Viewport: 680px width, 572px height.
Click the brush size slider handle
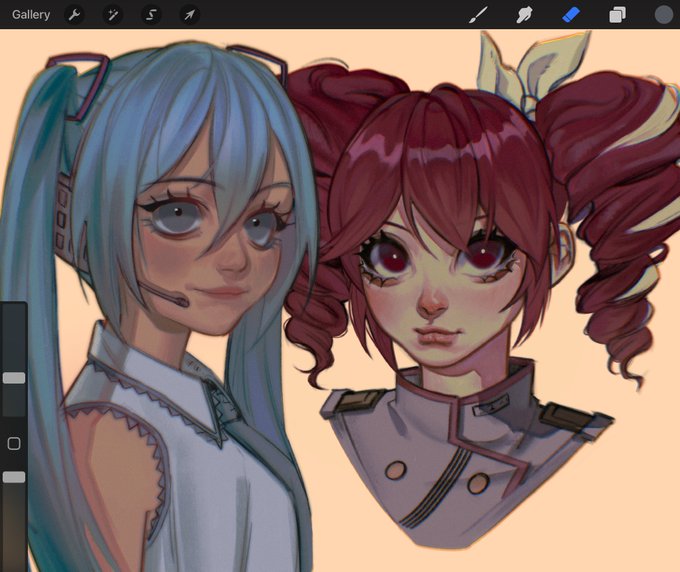coord(14,378)
